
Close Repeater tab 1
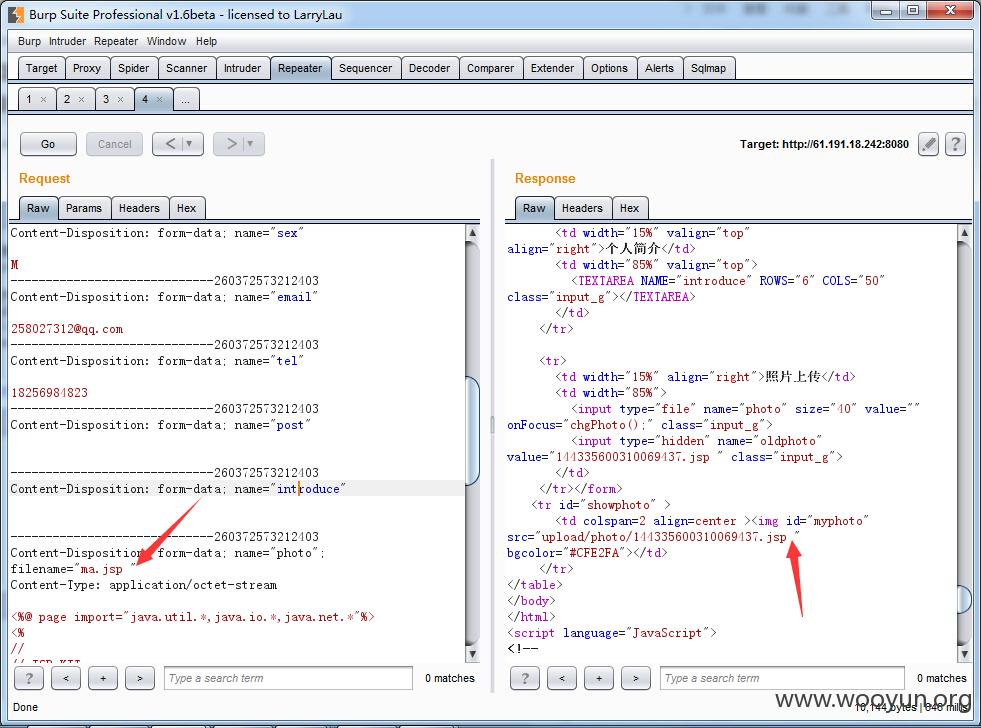tap(43, 99)
